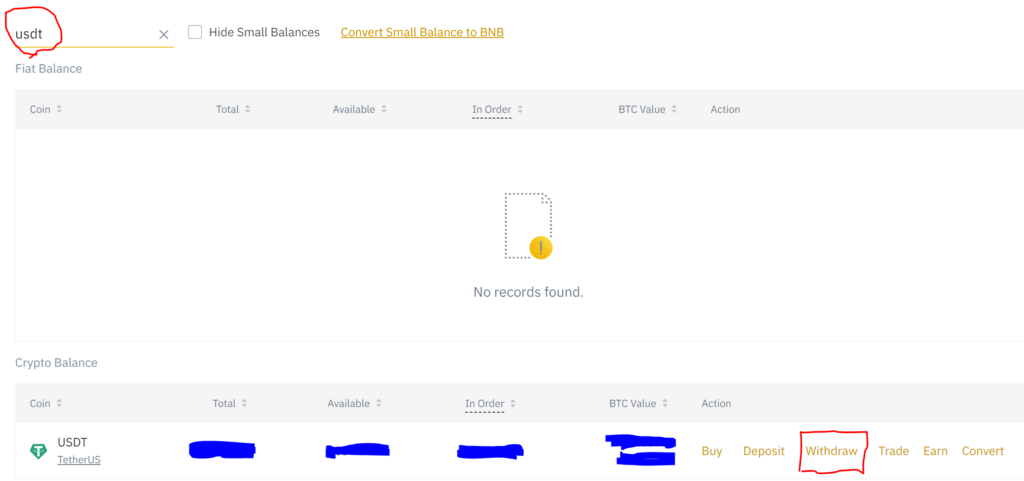Click Buy in the USDT row
The width and height of the screenshot is (1024, 481).
point(712,451)
